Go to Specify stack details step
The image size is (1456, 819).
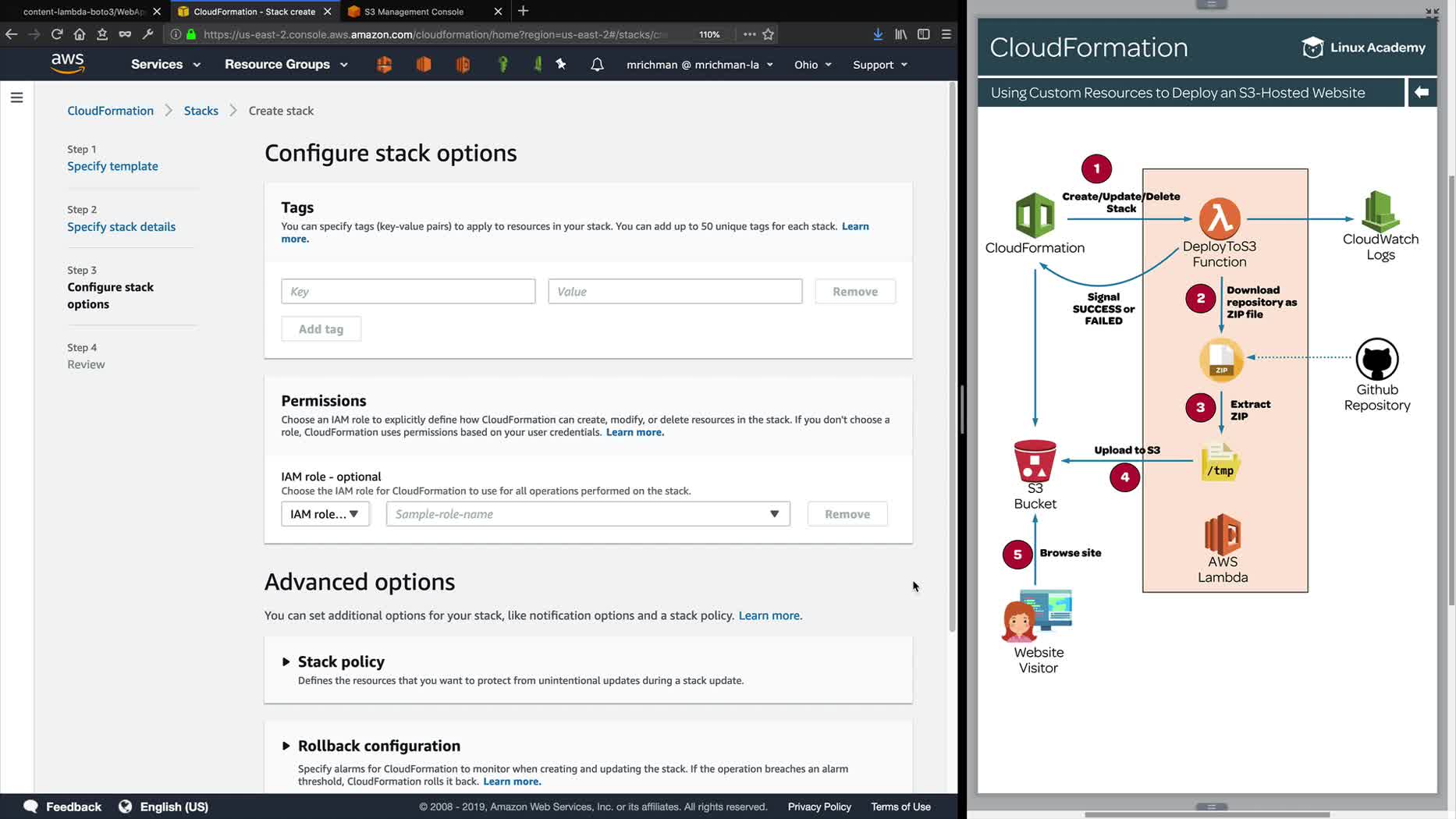coord(121,227)
